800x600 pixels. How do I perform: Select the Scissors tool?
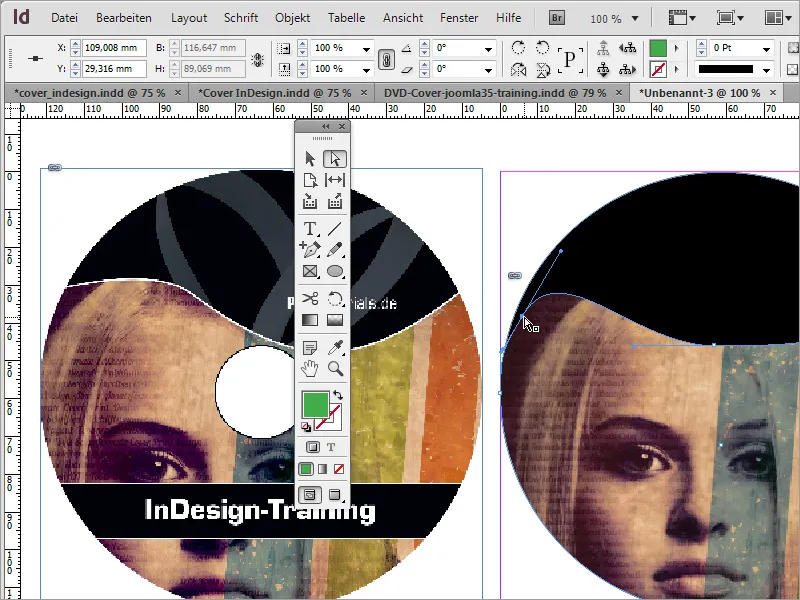tap(310, 298)
